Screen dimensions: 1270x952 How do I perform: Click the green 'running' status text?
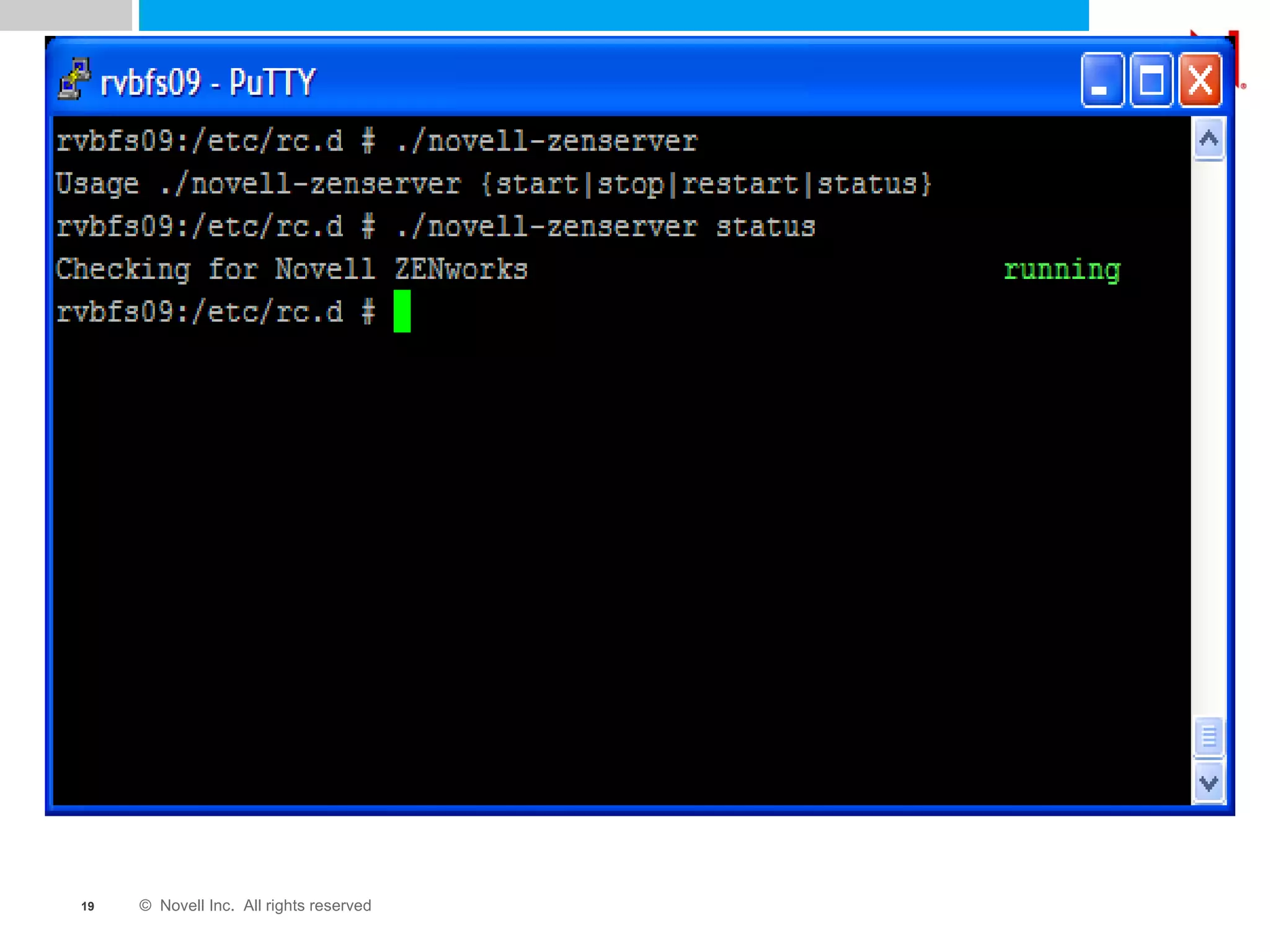[1062, 270]
